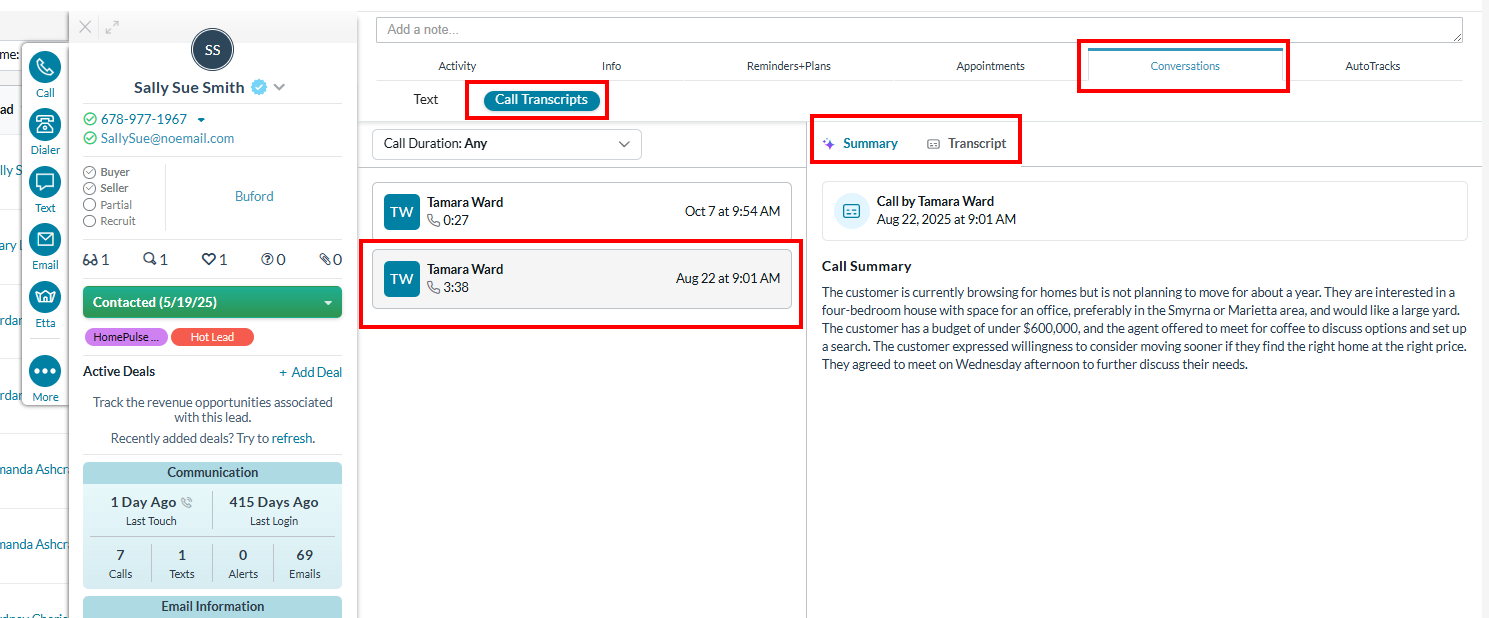Click the binoculars views count icon
1489x618 pixels.
pos(91,259)
